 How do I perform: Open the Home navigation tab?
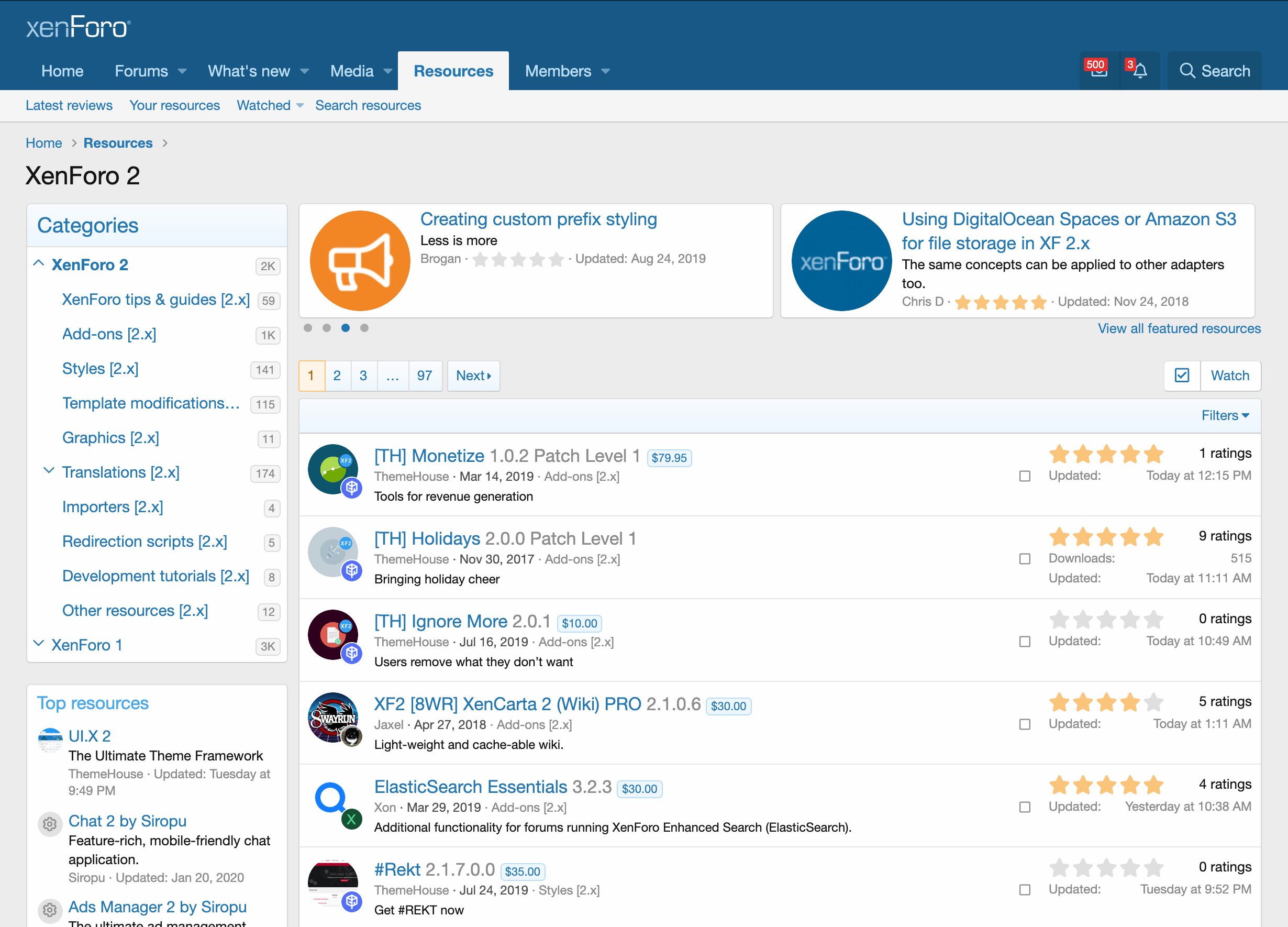pos(62,71)
